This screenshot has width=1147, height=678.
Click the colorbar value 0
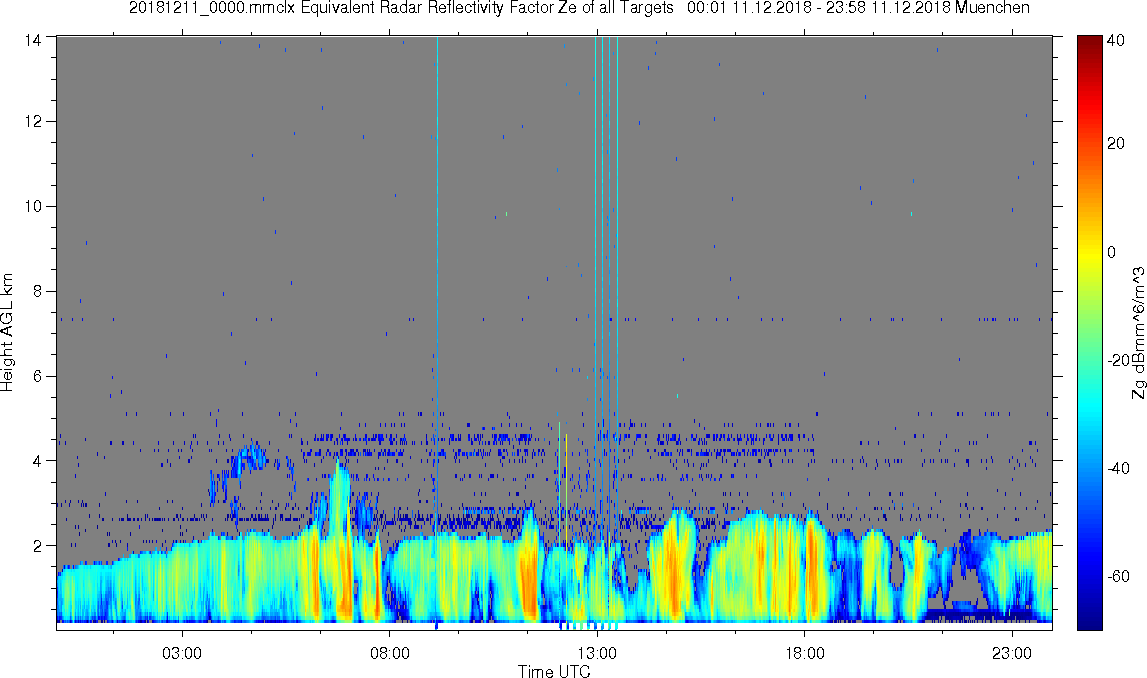1112,252
